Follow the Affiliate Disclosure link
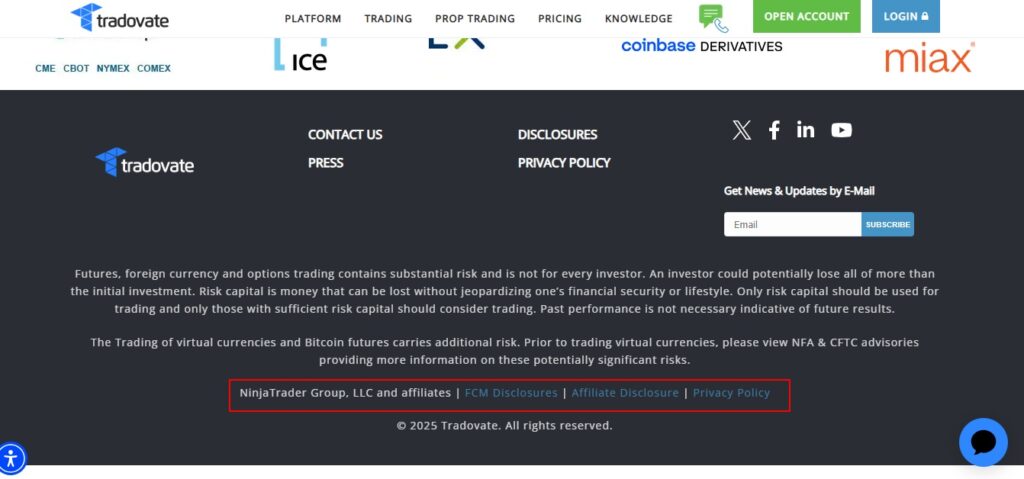 [x=625, y=393]
